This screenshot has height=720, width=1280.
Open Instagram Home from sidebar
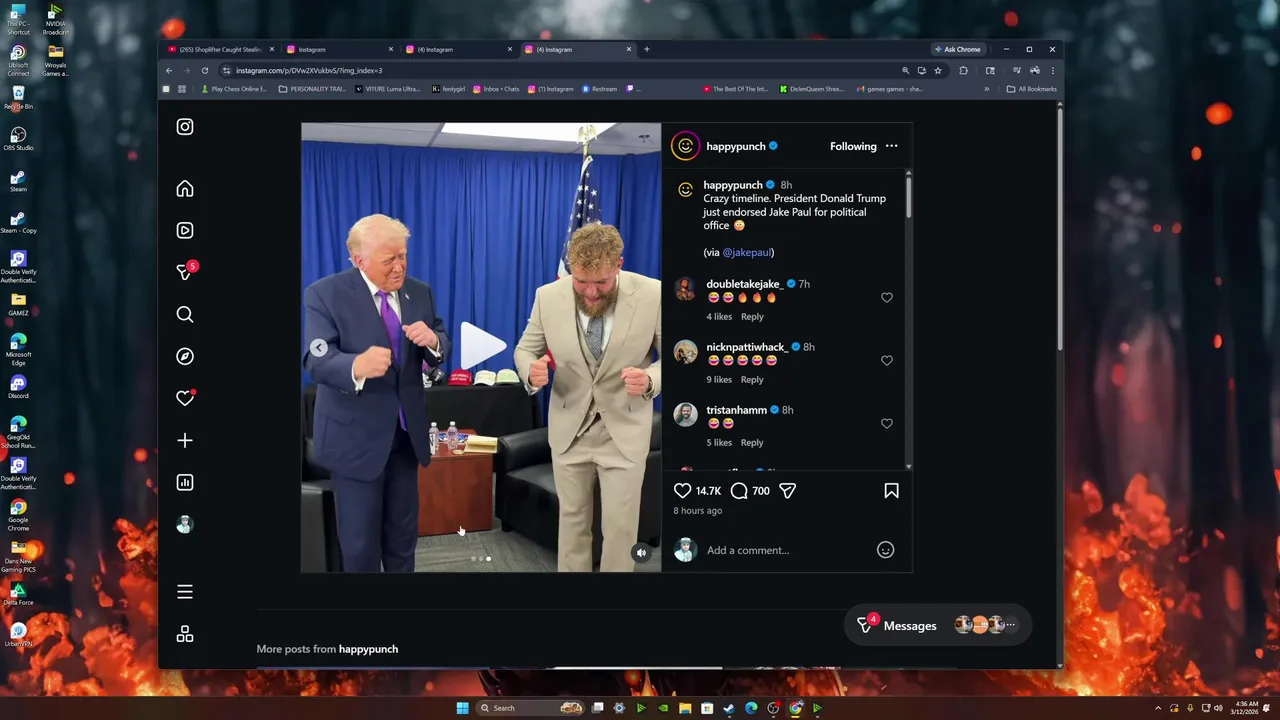coord(185,189)
